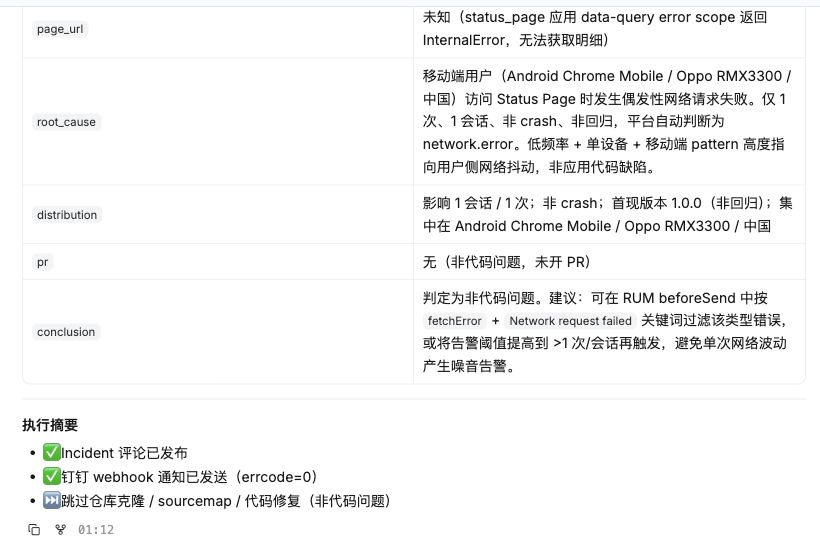820x545 pixels.
Task: Click the green check before Incident 评论已发布
Action: (51, 452)
